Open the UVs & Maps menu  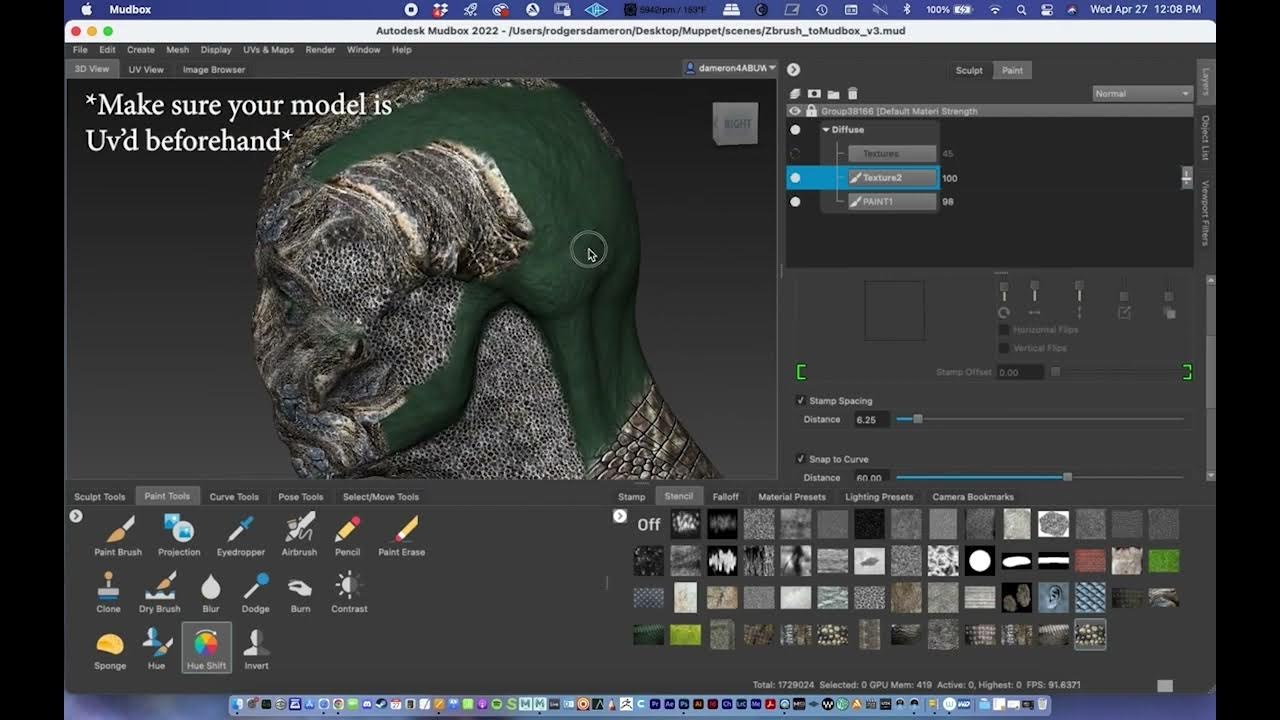coord(269,49)
